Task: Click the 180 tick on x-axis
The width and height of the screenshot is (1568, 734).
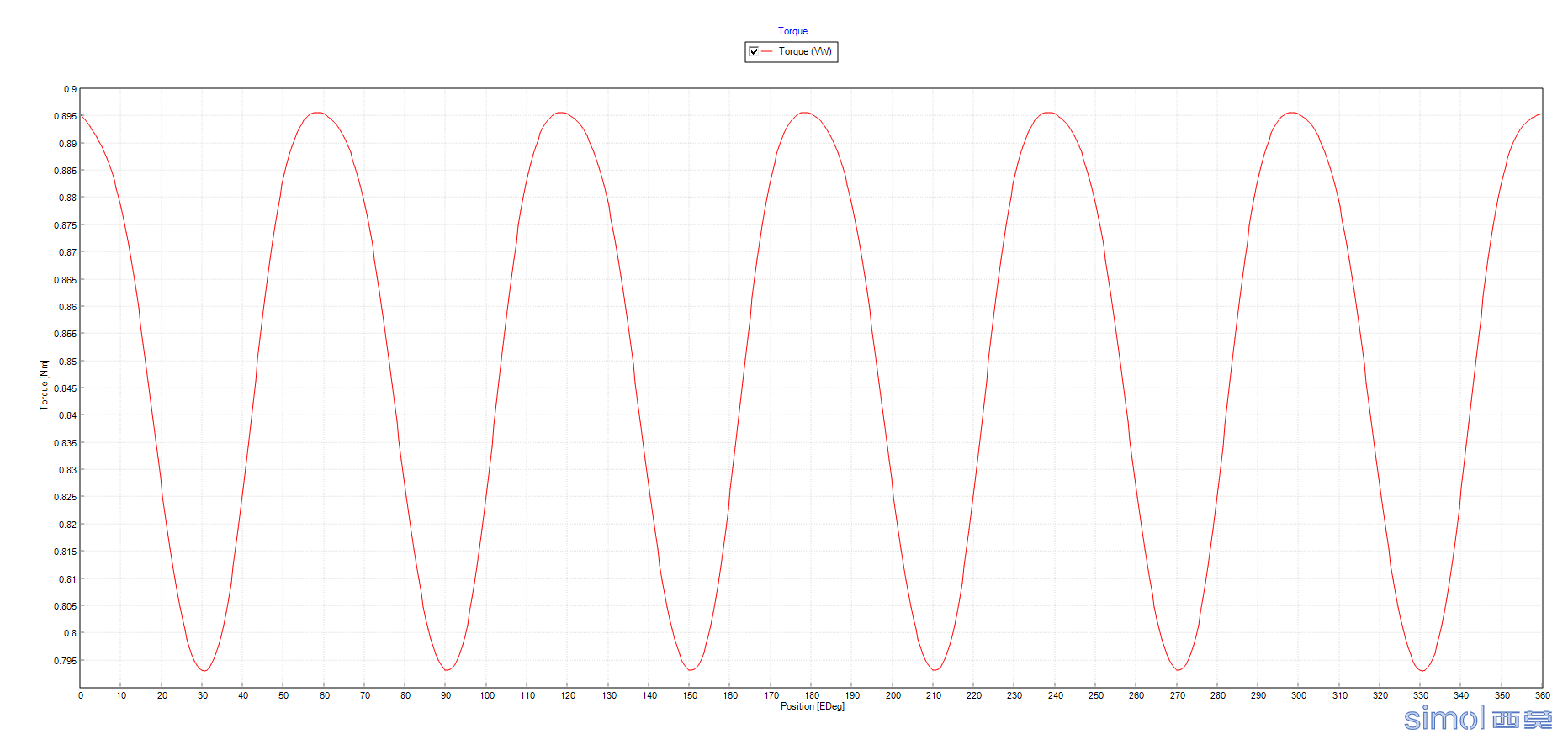Action: [x=812, y=695]
